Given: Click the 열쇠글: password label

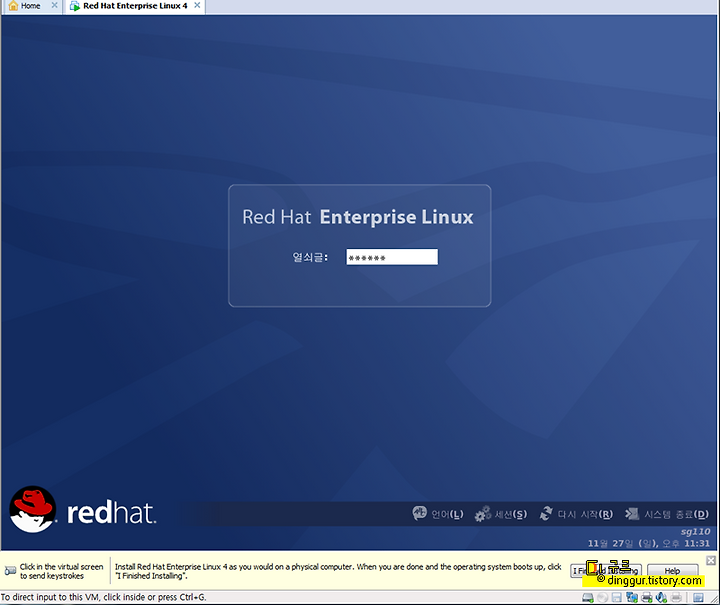Looking at the screenshot, I should coord(310,257).
